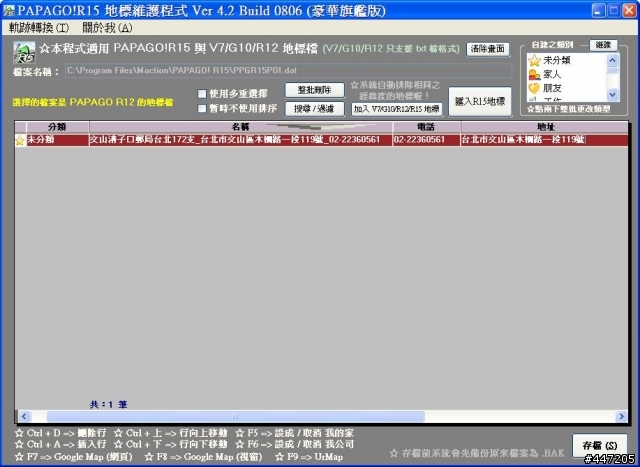The height and width of the screenshot is (467, 640).
Task: Open the 軌跡轉換 (T) menu
Action: pyautogui.click(x=39, y=28)
